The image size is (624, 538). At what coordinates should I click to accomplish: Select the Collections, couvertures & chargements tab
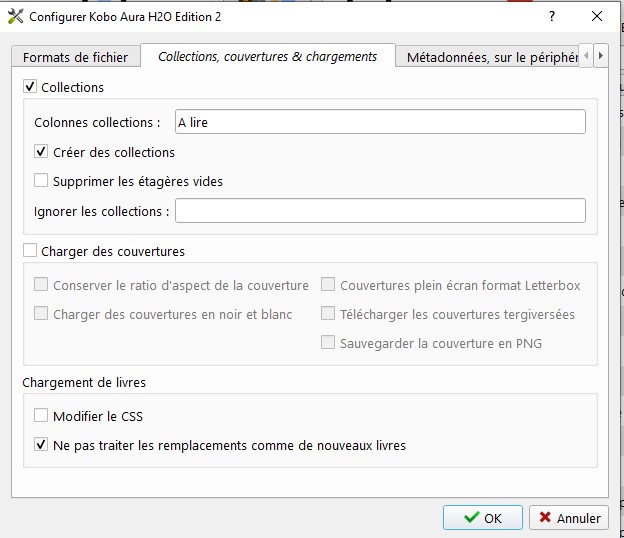pos(267,56)
